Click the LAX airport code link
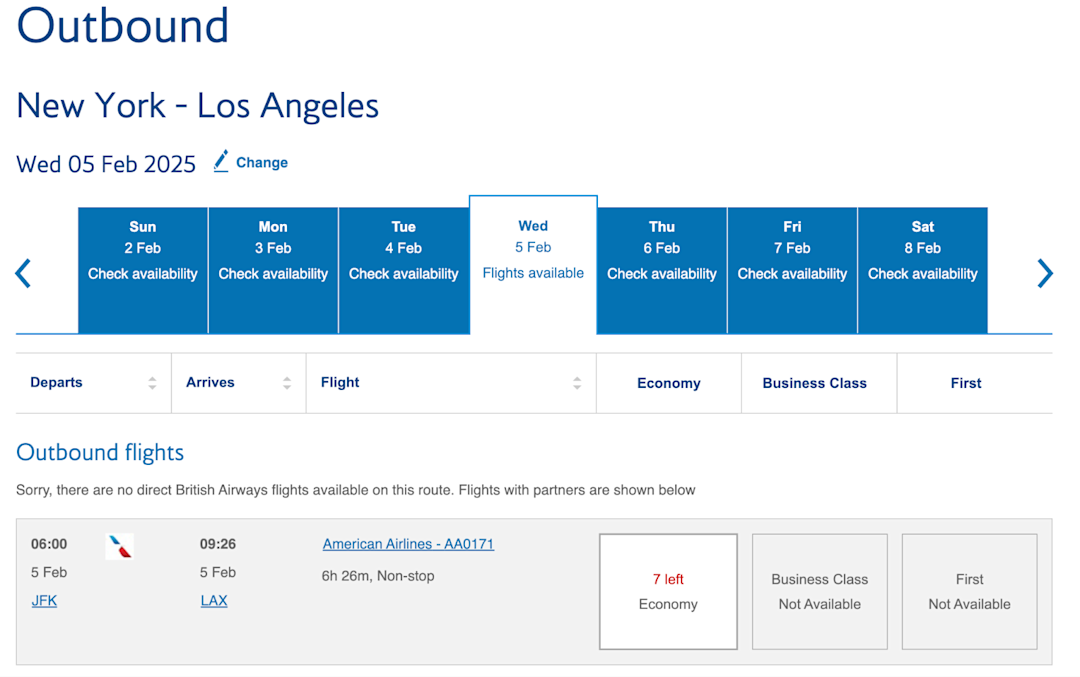Screen dimensions: 1080x677 pyautogui.click(x=213, y=601)
